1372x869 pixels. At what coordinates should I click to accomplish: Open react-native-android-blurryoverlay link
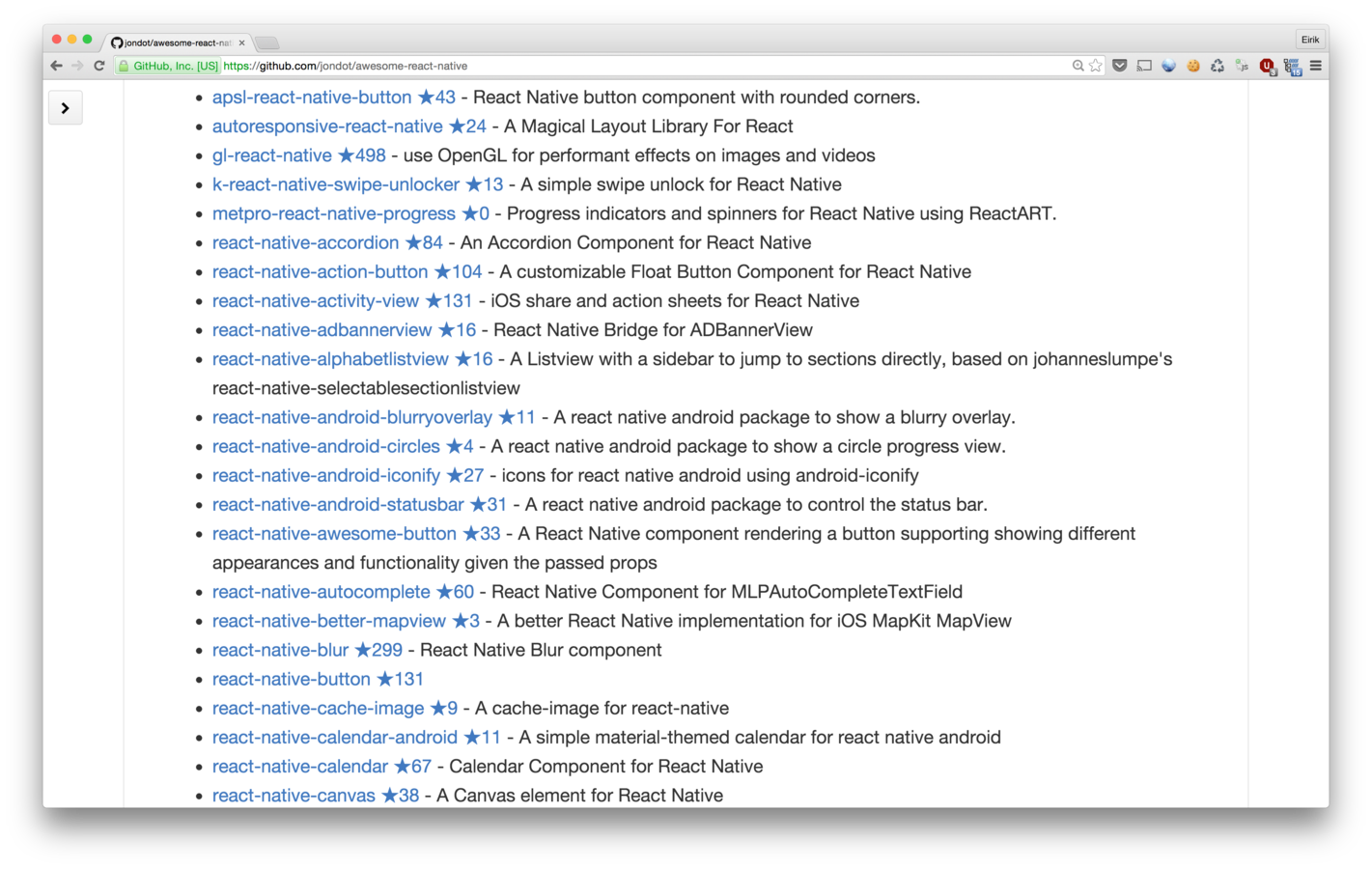pos(374,417)
